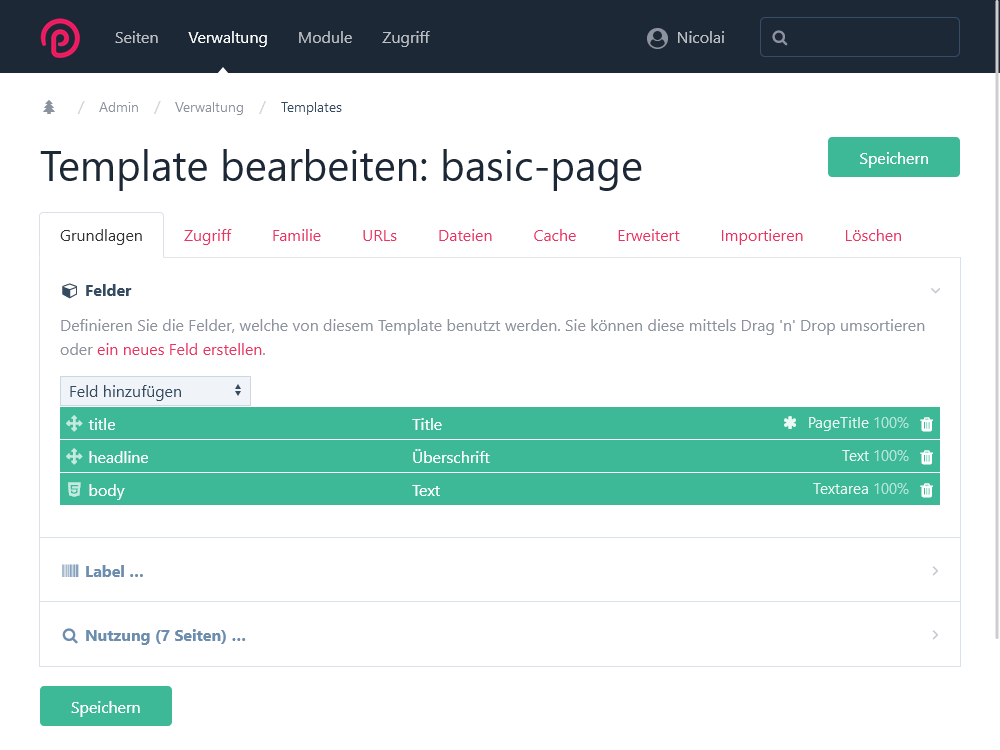Image resolution: width=1000 pixels, height=750 pixels.
Task: Click the ProcessWire logo icon
Action: (x=60, y=38)
